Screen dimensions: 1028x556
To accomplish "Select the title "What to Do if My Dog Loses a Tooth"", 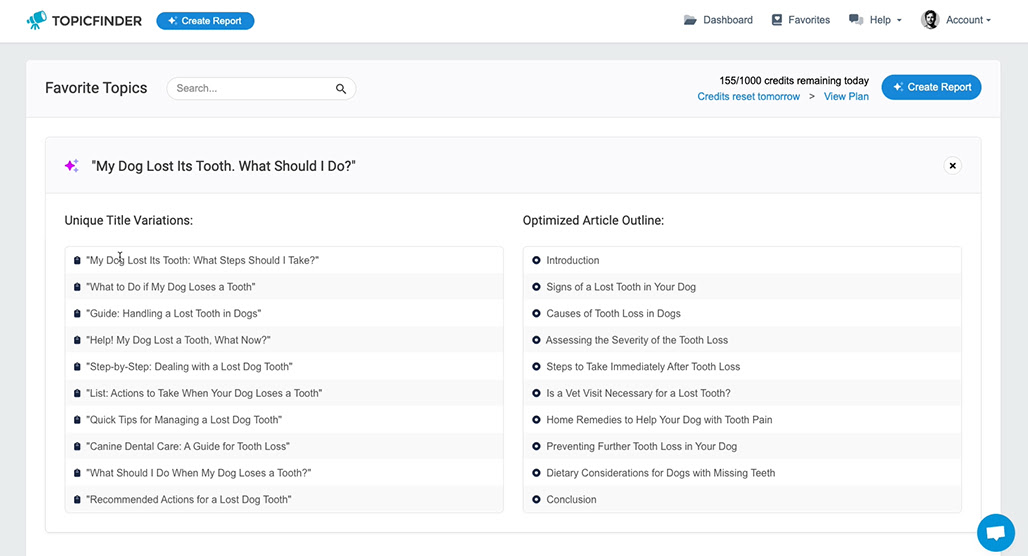I will [171, 287].
